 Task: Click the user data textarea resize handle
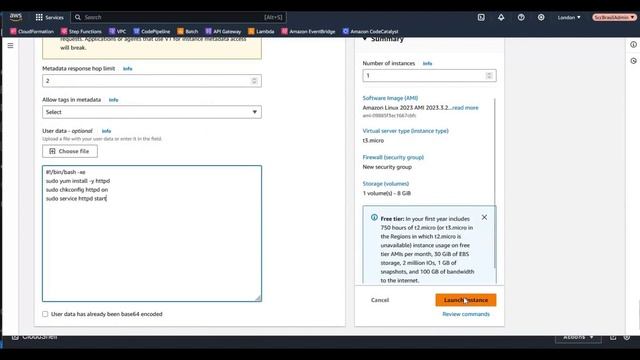pyautogui.click(x=258, y=298)
